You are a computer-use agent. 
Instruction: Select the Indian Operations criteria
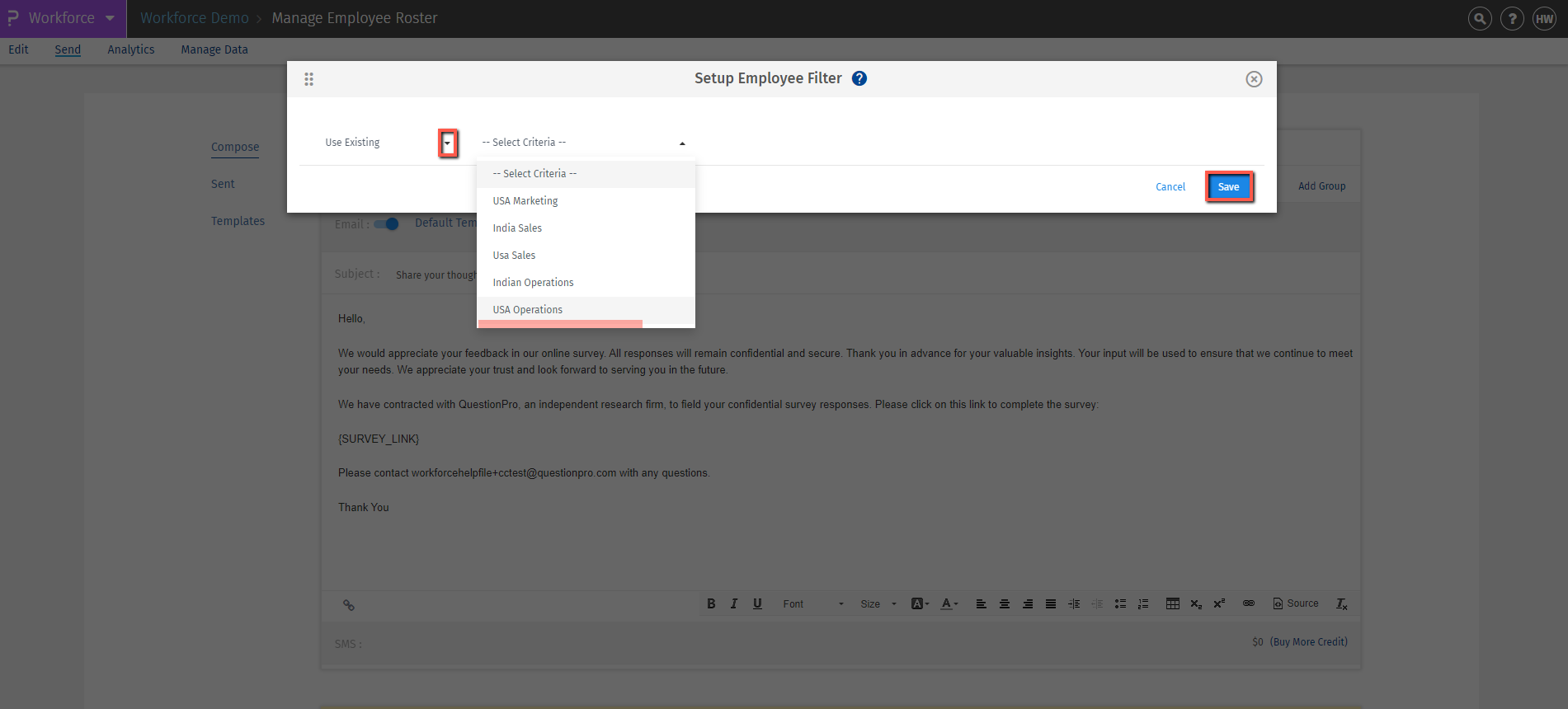[586, 283]
